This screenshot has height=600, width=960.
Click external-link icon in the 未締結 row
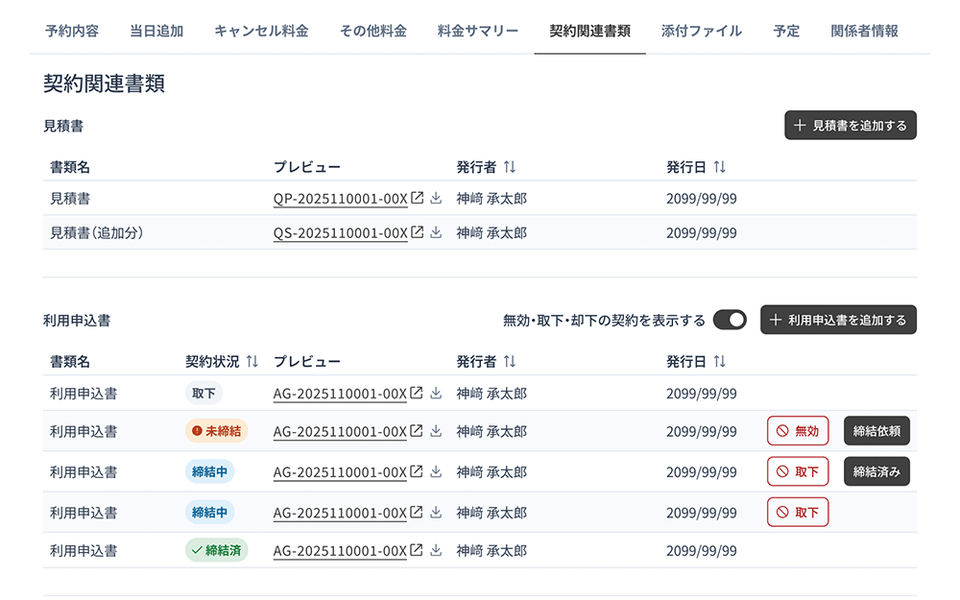(416, 430)
